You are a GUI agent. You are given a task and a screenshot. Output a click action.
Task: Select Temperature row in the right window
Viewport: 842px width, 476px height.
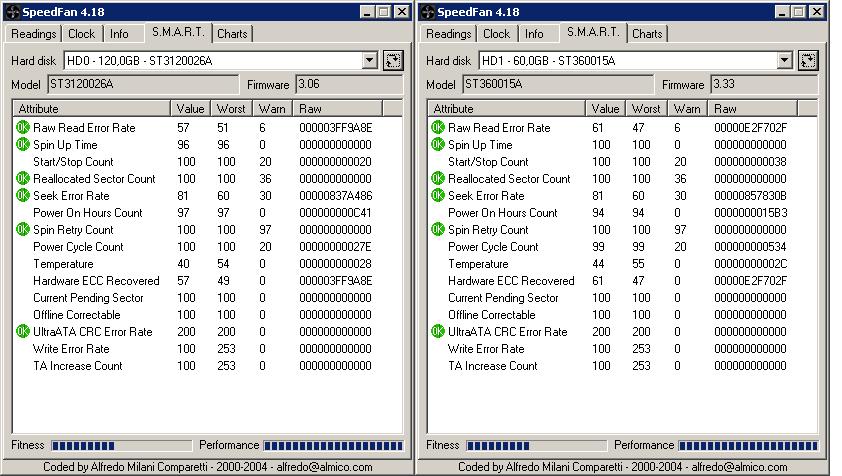(622, 264)
